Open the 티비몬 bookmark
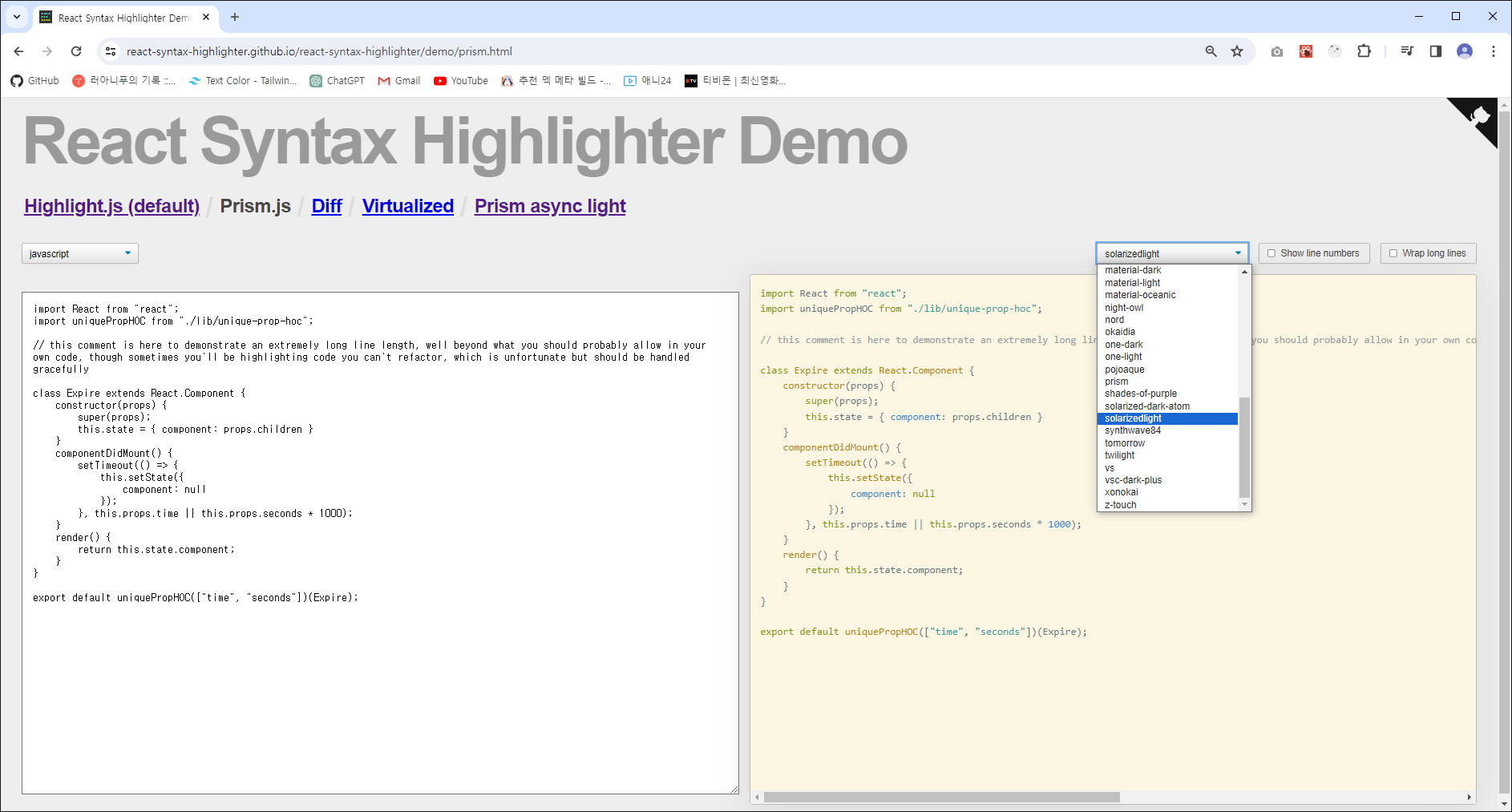 [735, 81]
